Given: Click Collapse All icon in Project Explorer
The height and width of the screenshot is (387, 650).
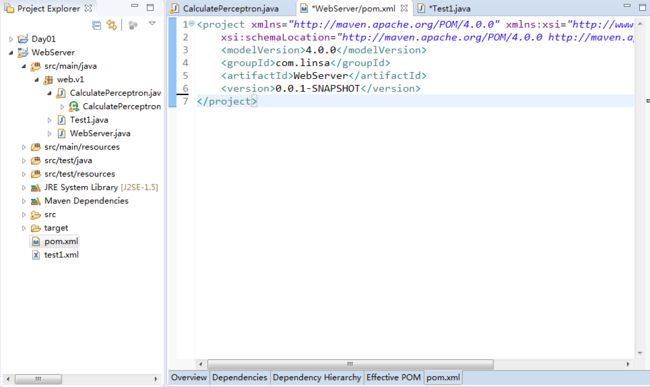Looking at the screenshot, I should pos(97,25).
